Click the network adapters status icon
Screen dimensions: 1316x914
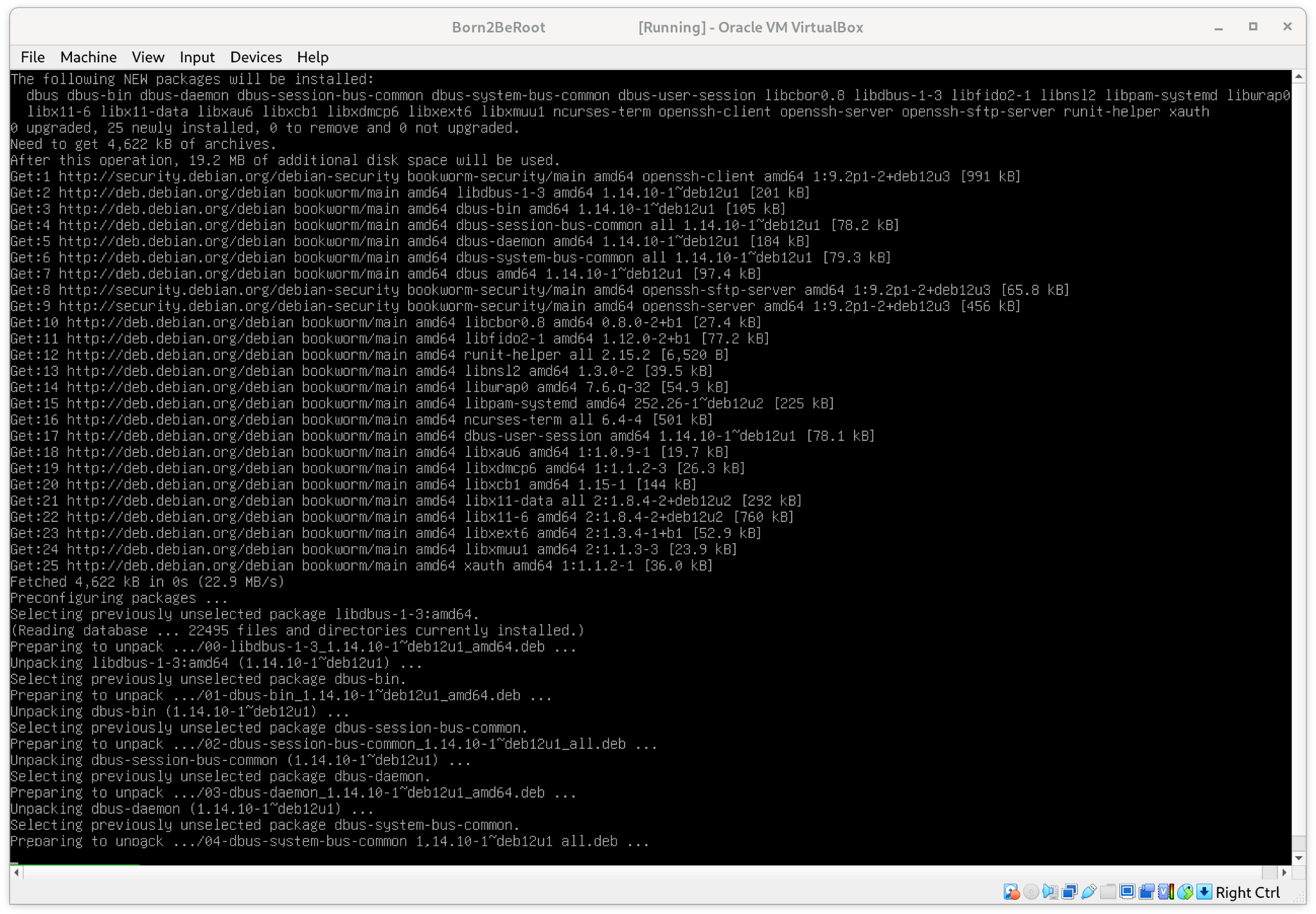[1069, 892]
